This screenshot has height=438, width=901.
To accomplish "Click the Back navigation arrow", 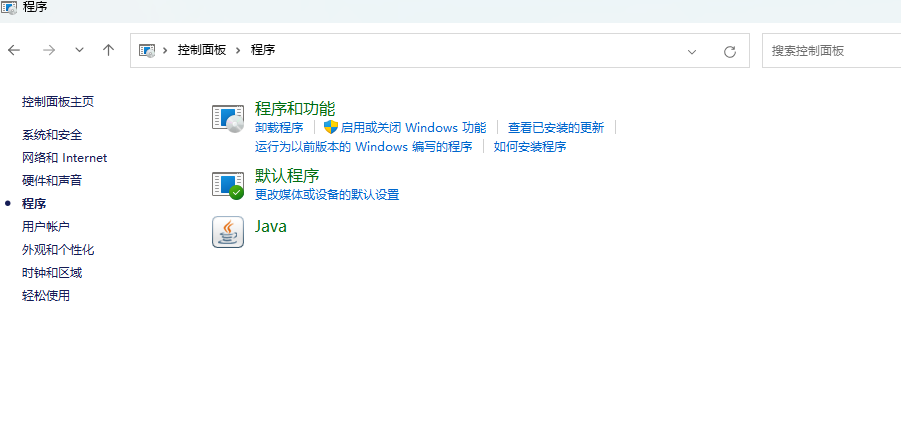I will (14, 51).
